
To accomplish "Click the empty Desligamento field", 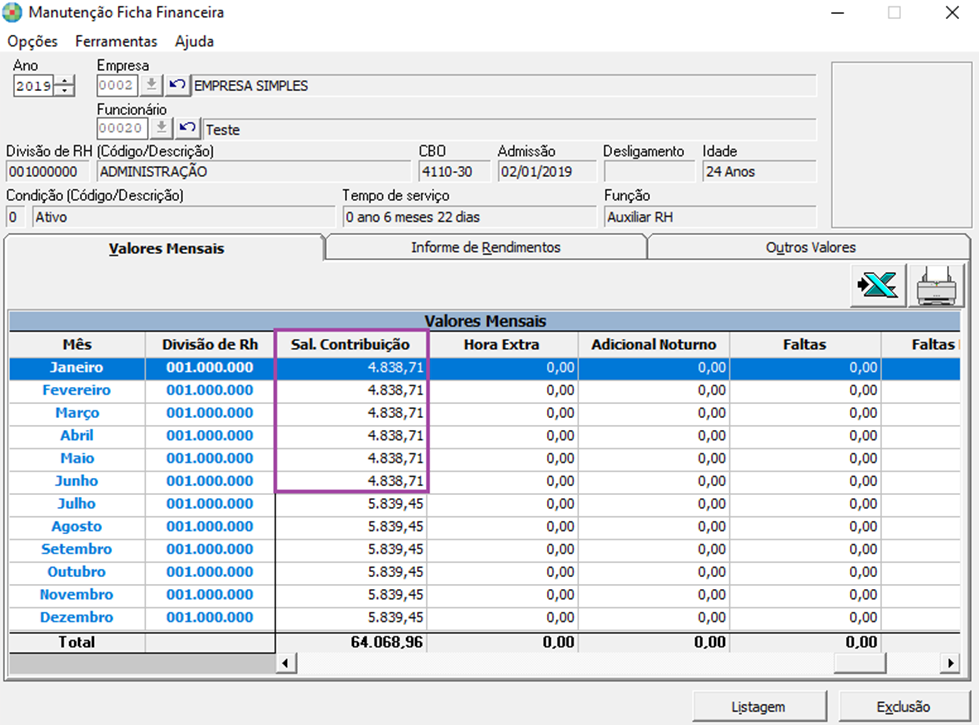I will [x=649, y=172].
